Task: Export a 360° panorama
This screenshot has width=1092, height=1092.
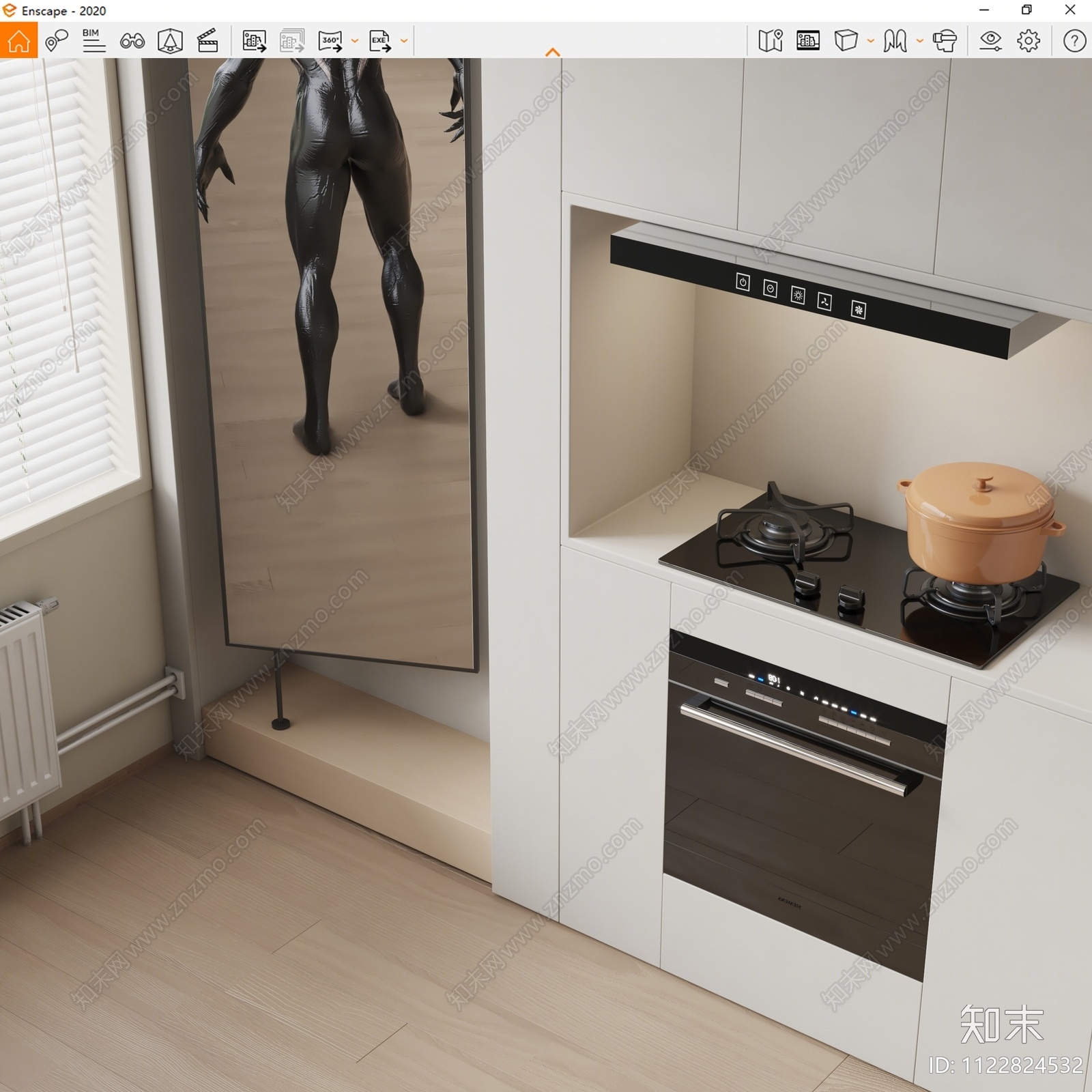Action: tap(330, 41)
